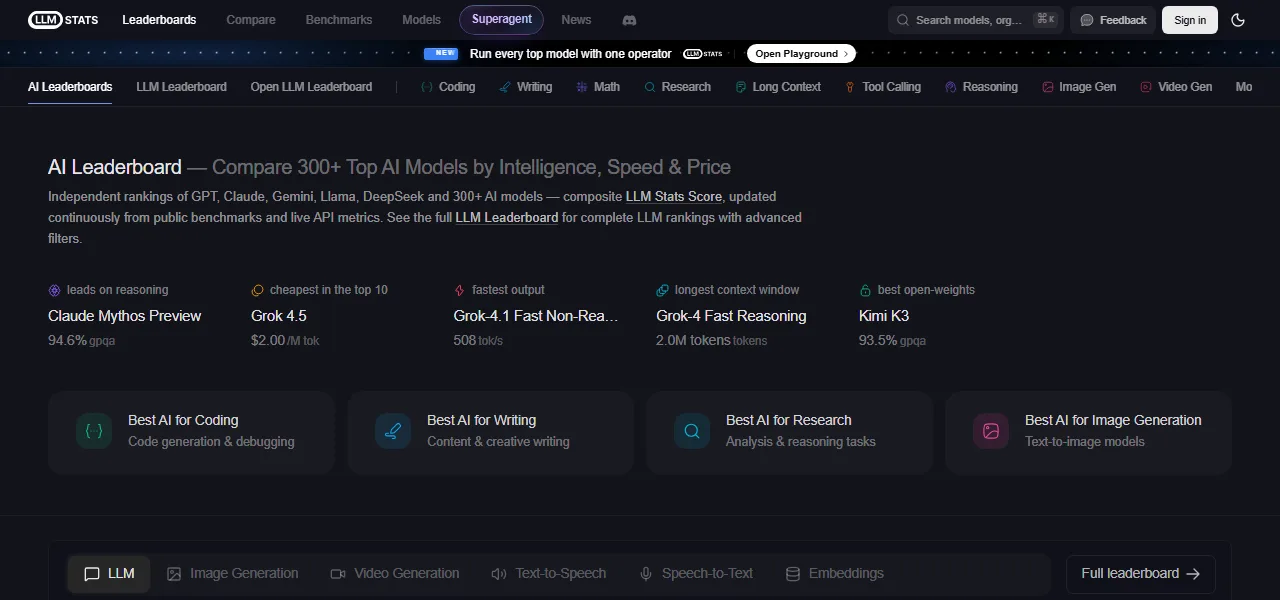Switch to the Image Generation tab
Image resolution: width=1280 pixels, height=600 pixels.
[232, 574]
